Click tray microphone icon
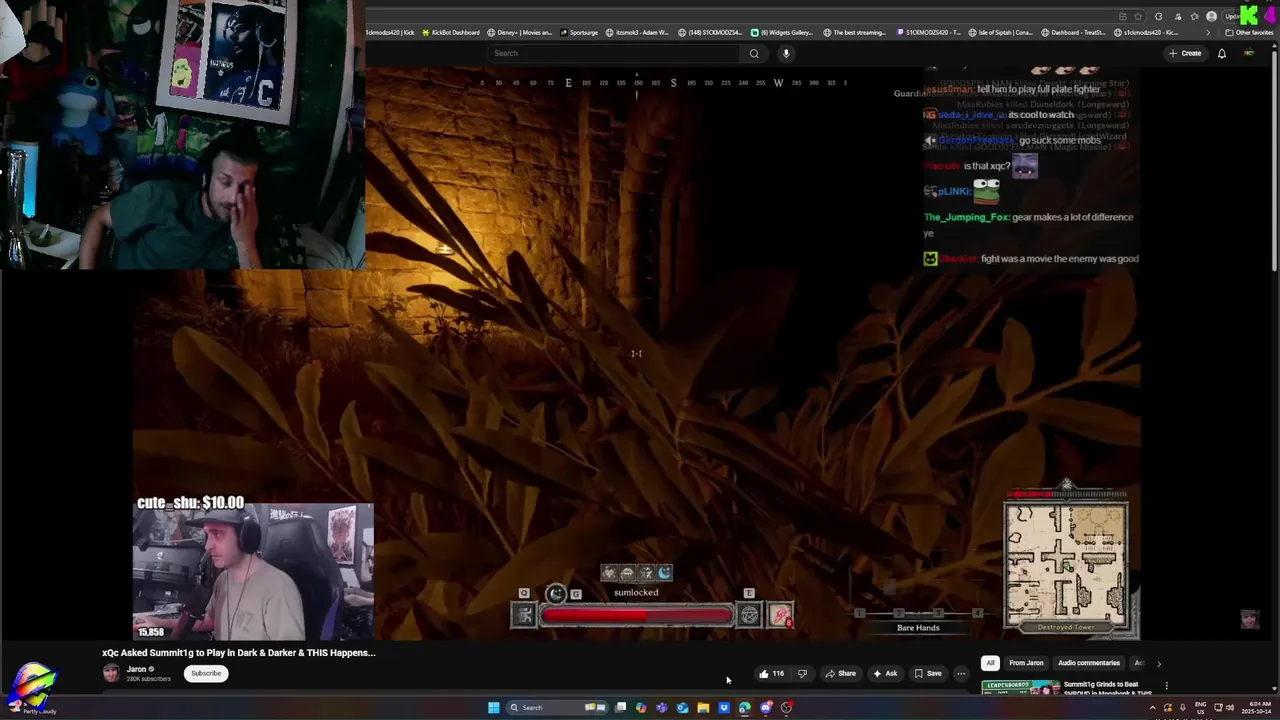The height and width of the screenshot is (720, 1280). coord(1182,708)
